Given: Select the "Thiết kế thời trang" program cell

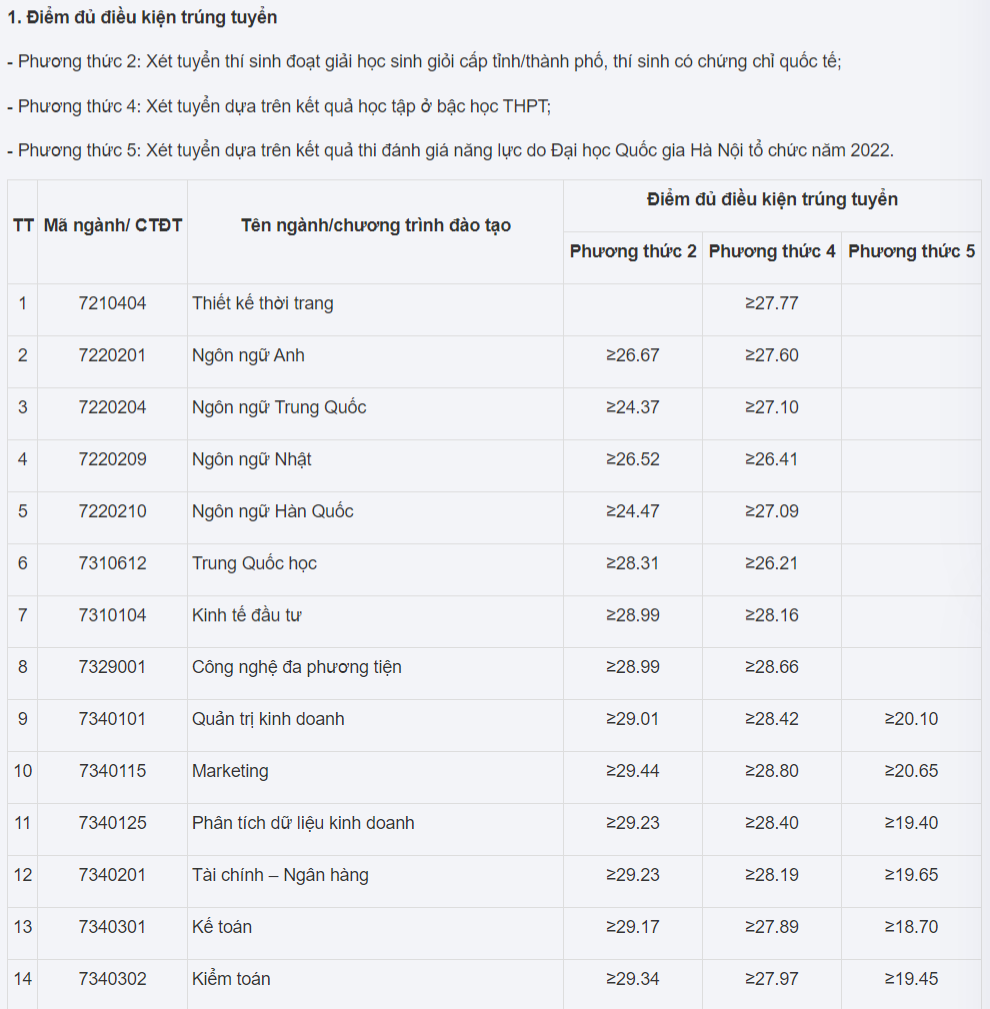Looking at the screenshot, I should pyautogui.click(x=263, y=303).
